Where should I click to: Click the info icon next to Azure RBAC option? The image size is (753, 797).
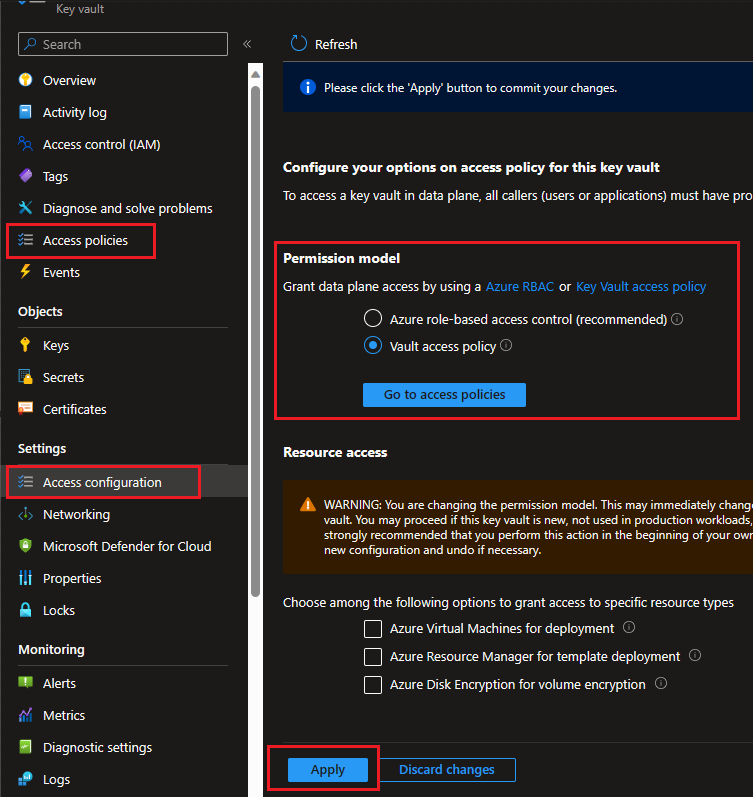coord(677,319)
